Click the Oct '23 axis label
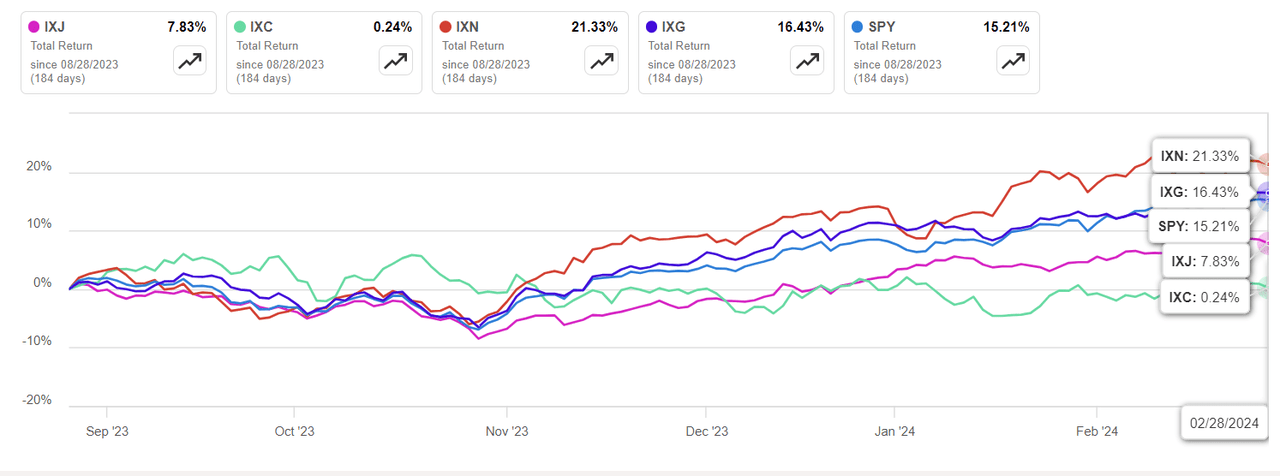Viewport: 1280px width, 476px height. [294, 432]
